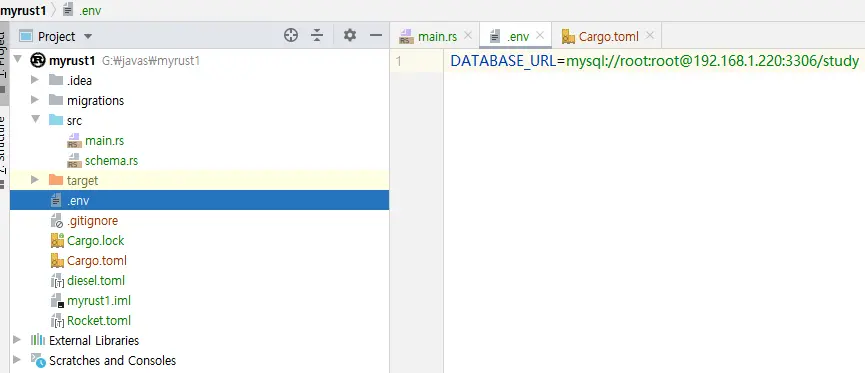Expand Scratches and Consoles node
The width and height of the screenshot is (865, 373).
coord(17,360)
